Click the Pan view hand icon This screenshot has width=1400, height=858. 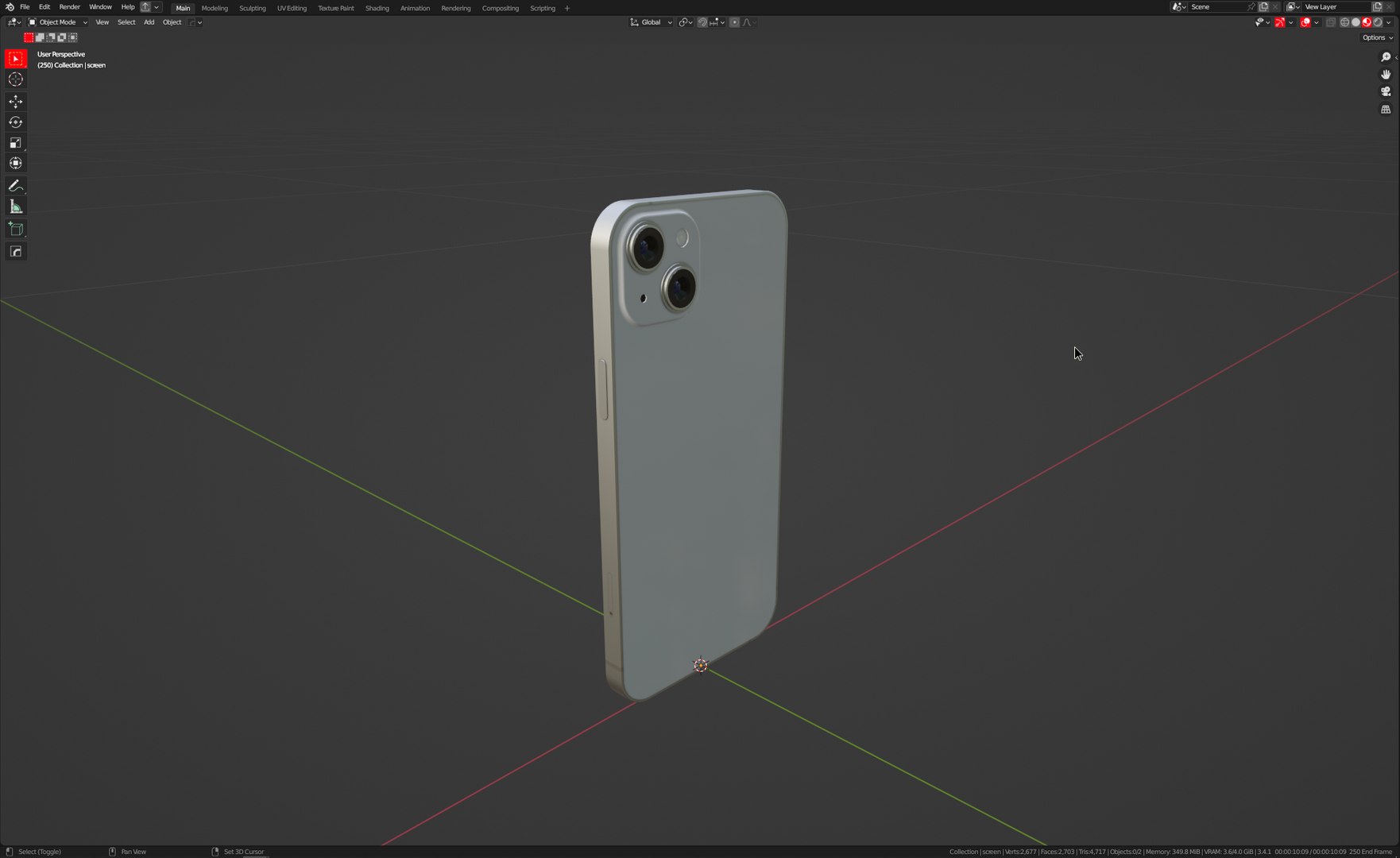pos(1386,75)
